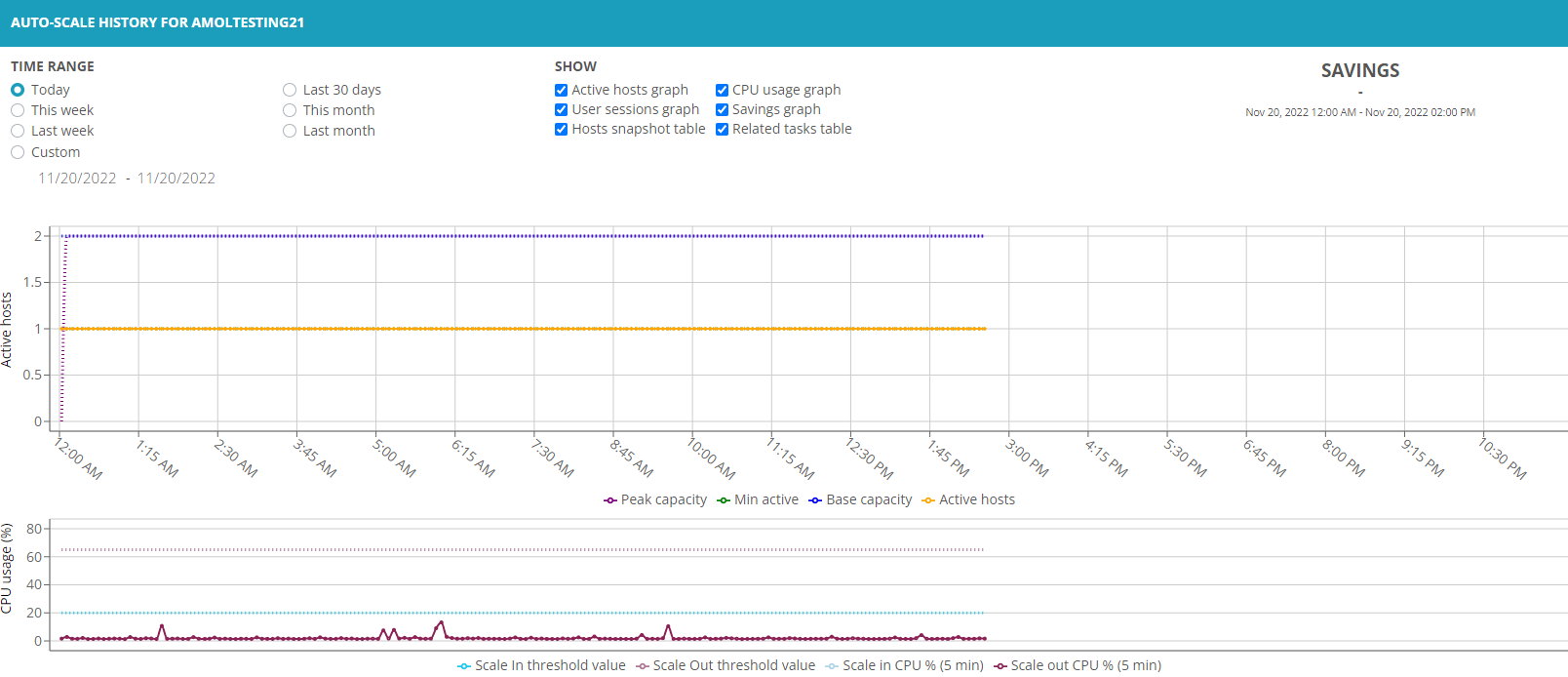The height and width of the screenshot is (677, 1568).
Task: Select Custom time range option
Action: (x=18, y=152)
